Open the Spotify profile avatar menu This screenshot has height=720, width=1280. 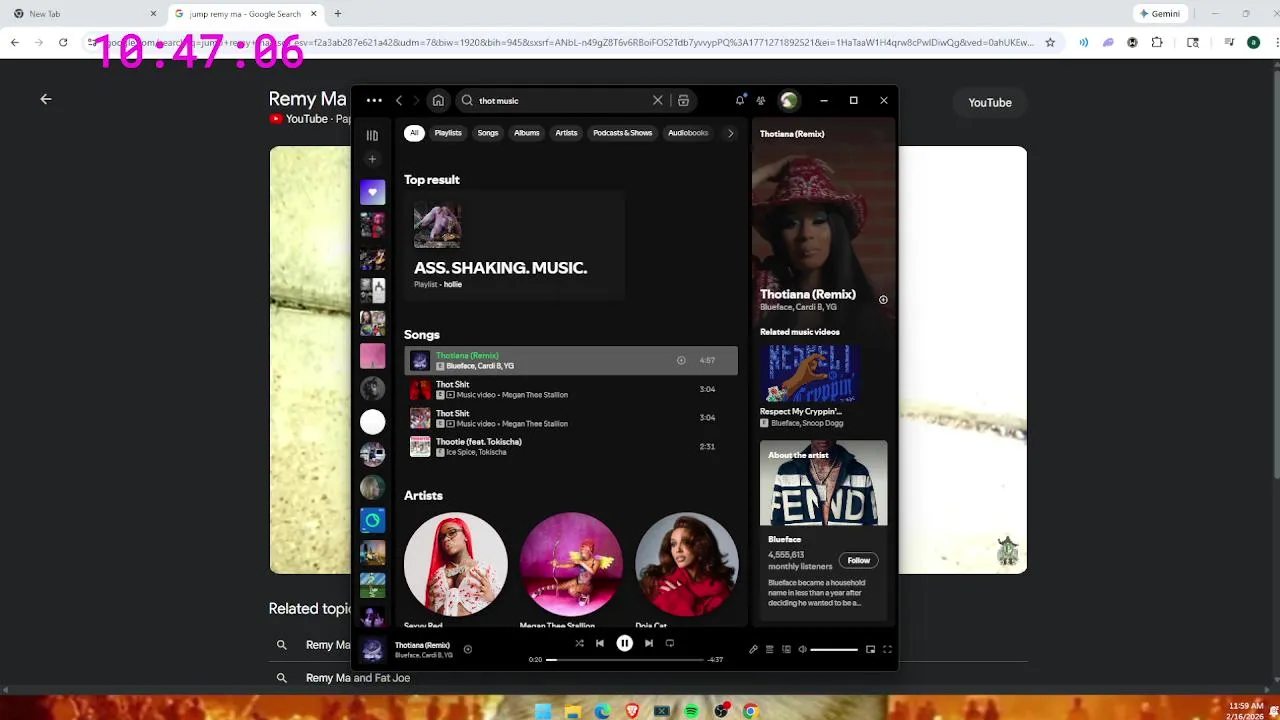pyautogui.click(x=789, y=100)
